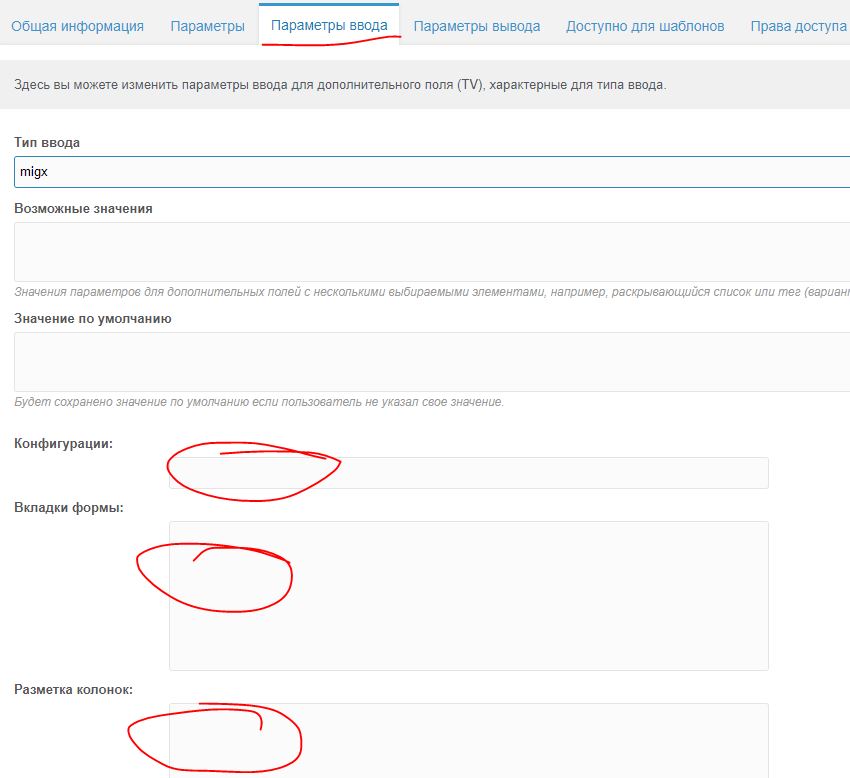This screenshot has width=850, height=778.
Task: Select the Параметры ввода tab
Action: [329, 25]
